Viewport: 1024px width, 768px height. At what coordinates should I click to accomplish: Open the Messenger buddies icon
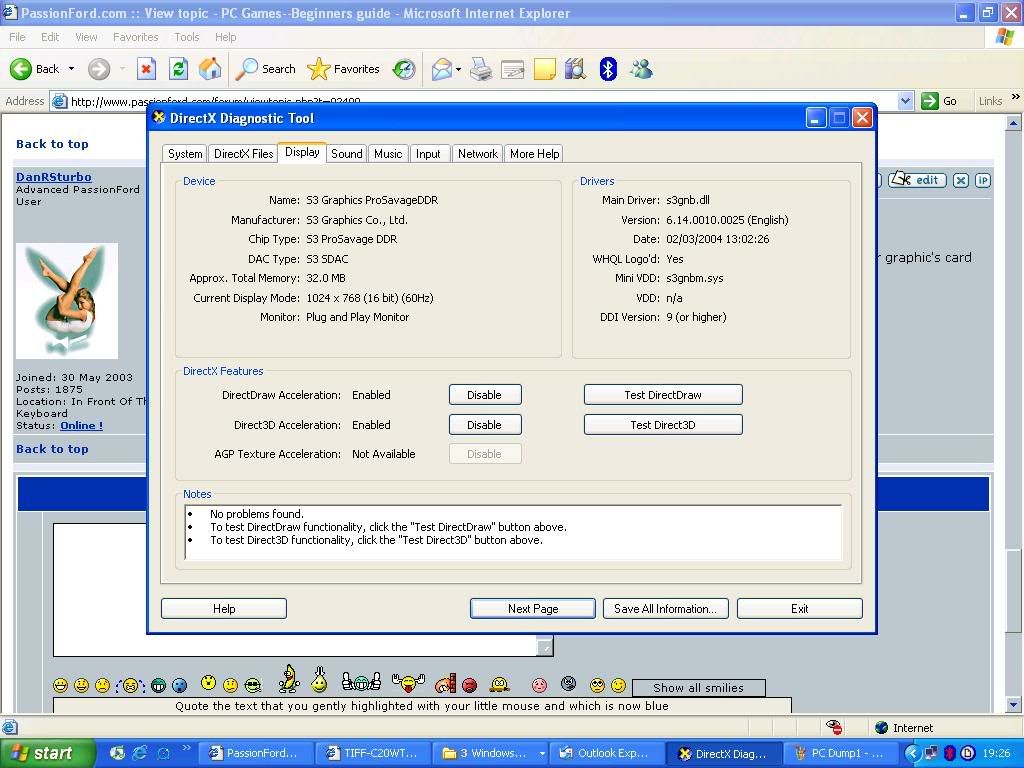641,69
